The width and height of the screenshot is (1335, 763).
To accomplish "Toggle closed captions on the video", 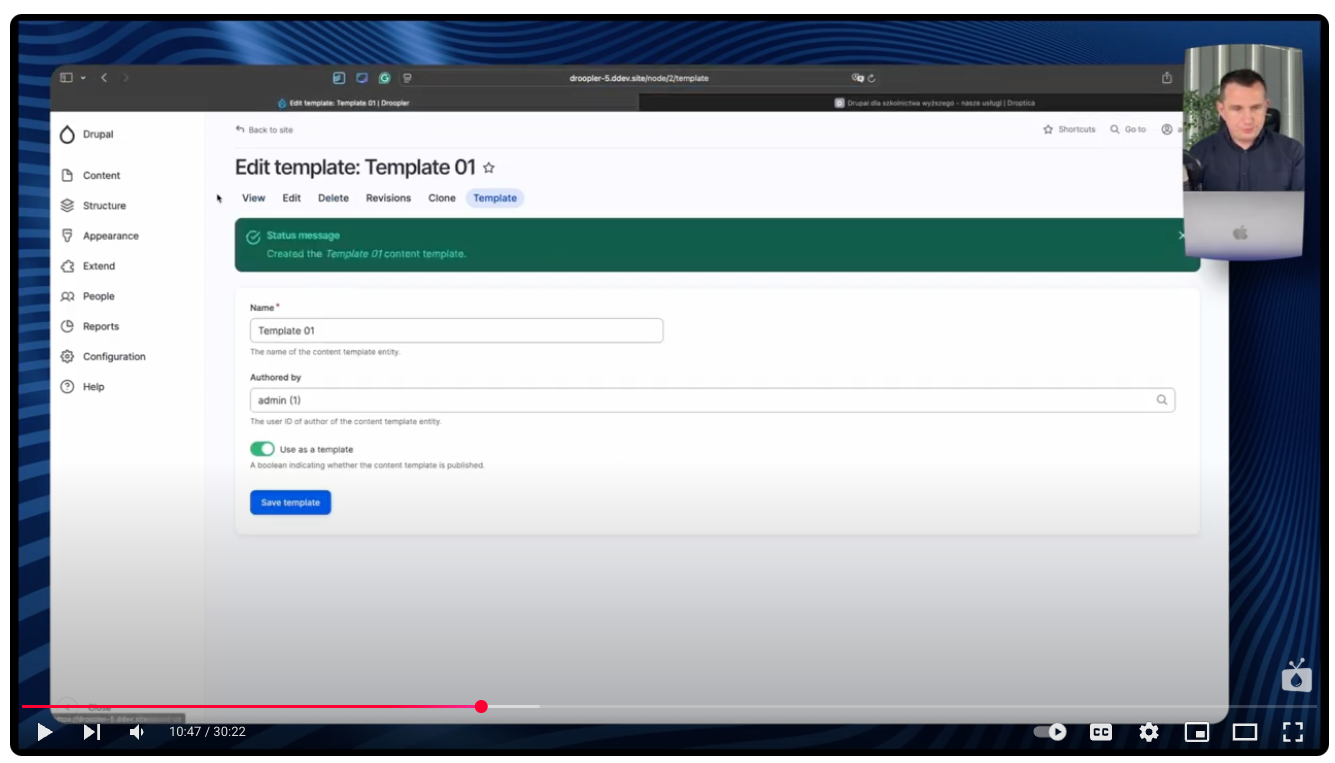I will click(1100, 732).
